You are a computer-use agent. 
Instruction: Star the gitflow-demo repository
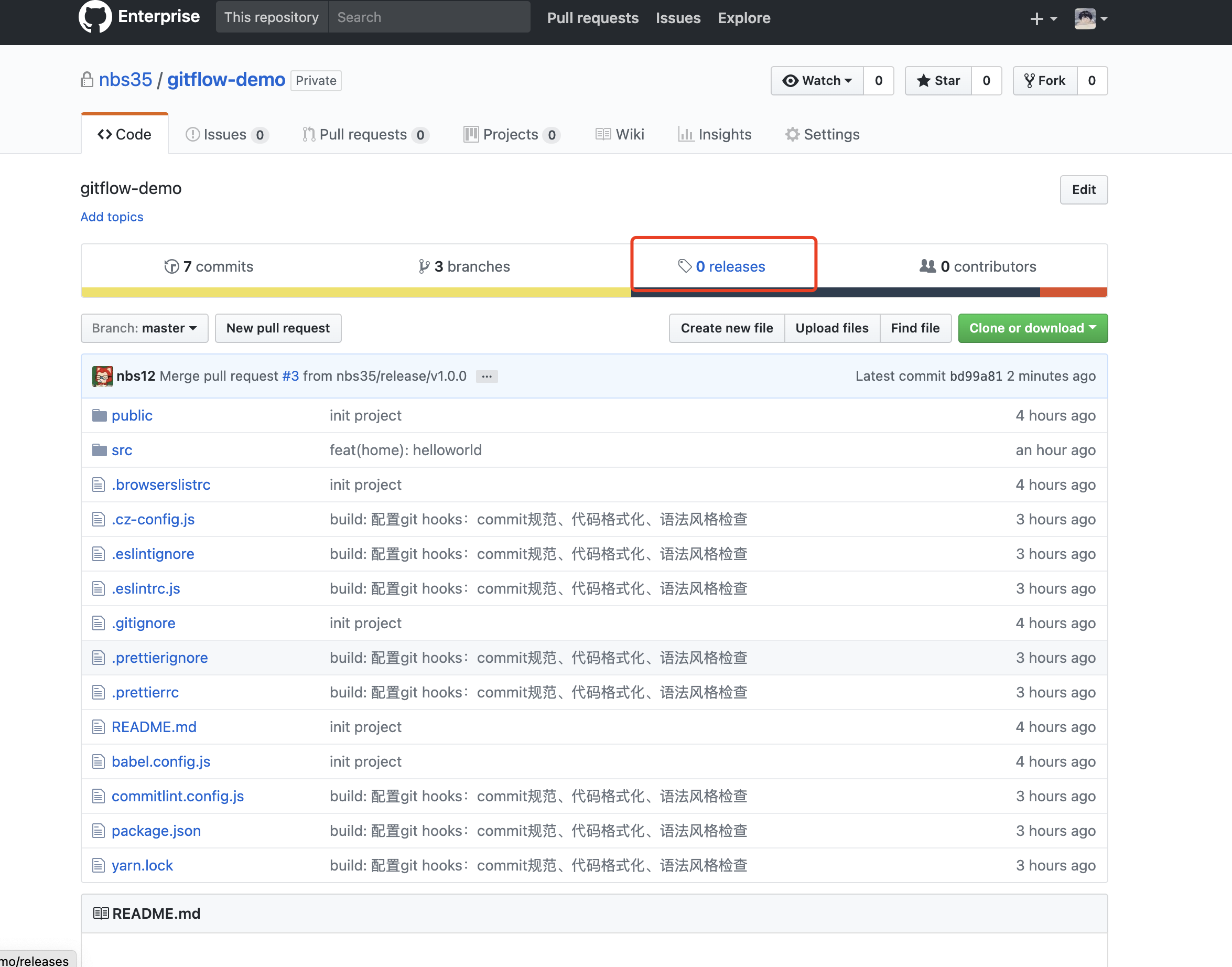(x=938, y=80)
